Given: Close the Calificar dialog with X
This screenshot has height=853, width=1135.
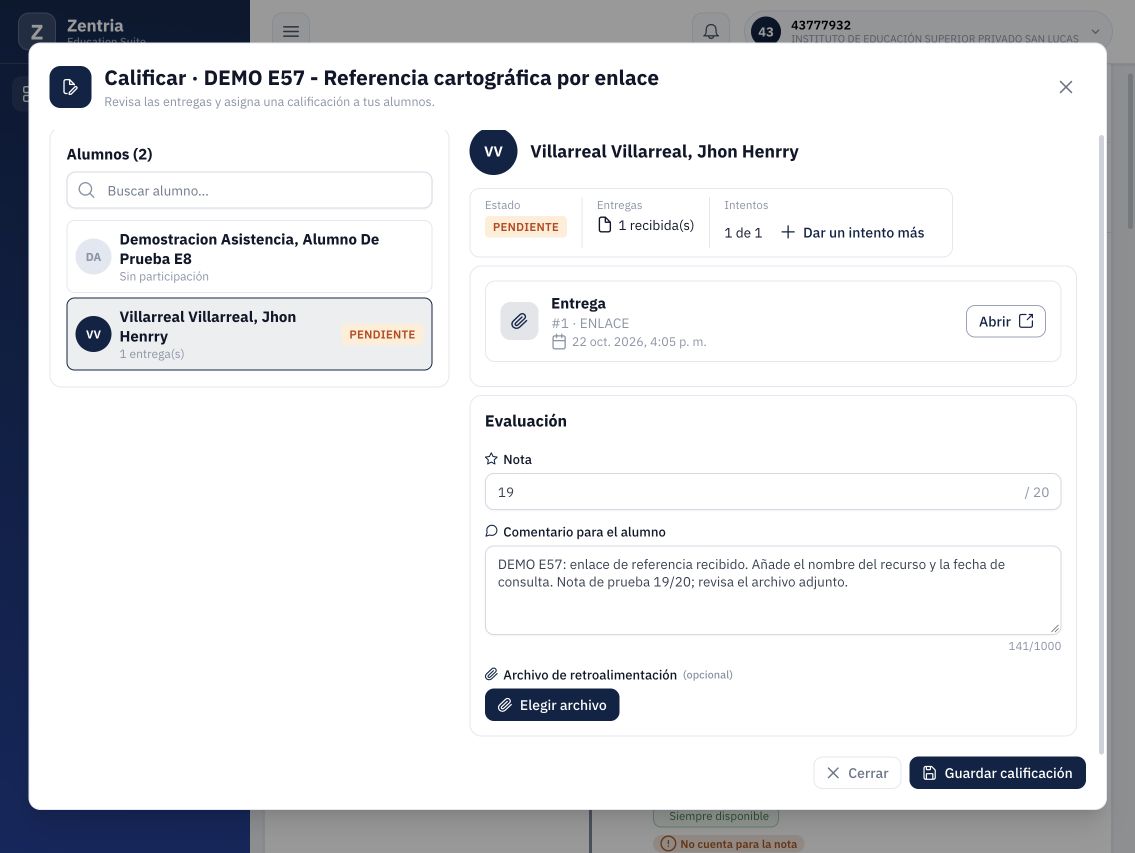Looking at the screenshot, I should click(1066, 87).
